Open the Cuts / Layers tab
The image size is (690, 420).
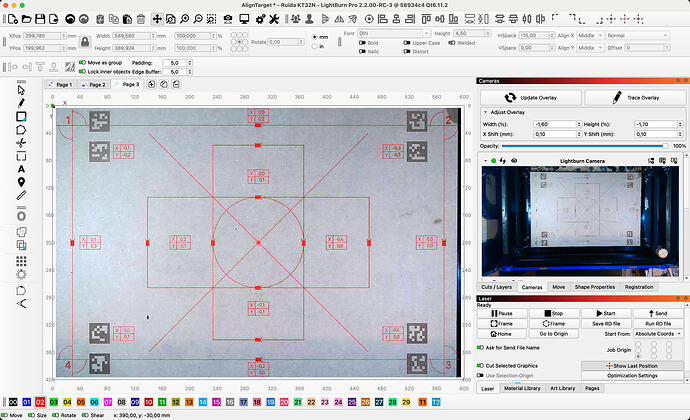pyautogui.click(x=496, y=287)
